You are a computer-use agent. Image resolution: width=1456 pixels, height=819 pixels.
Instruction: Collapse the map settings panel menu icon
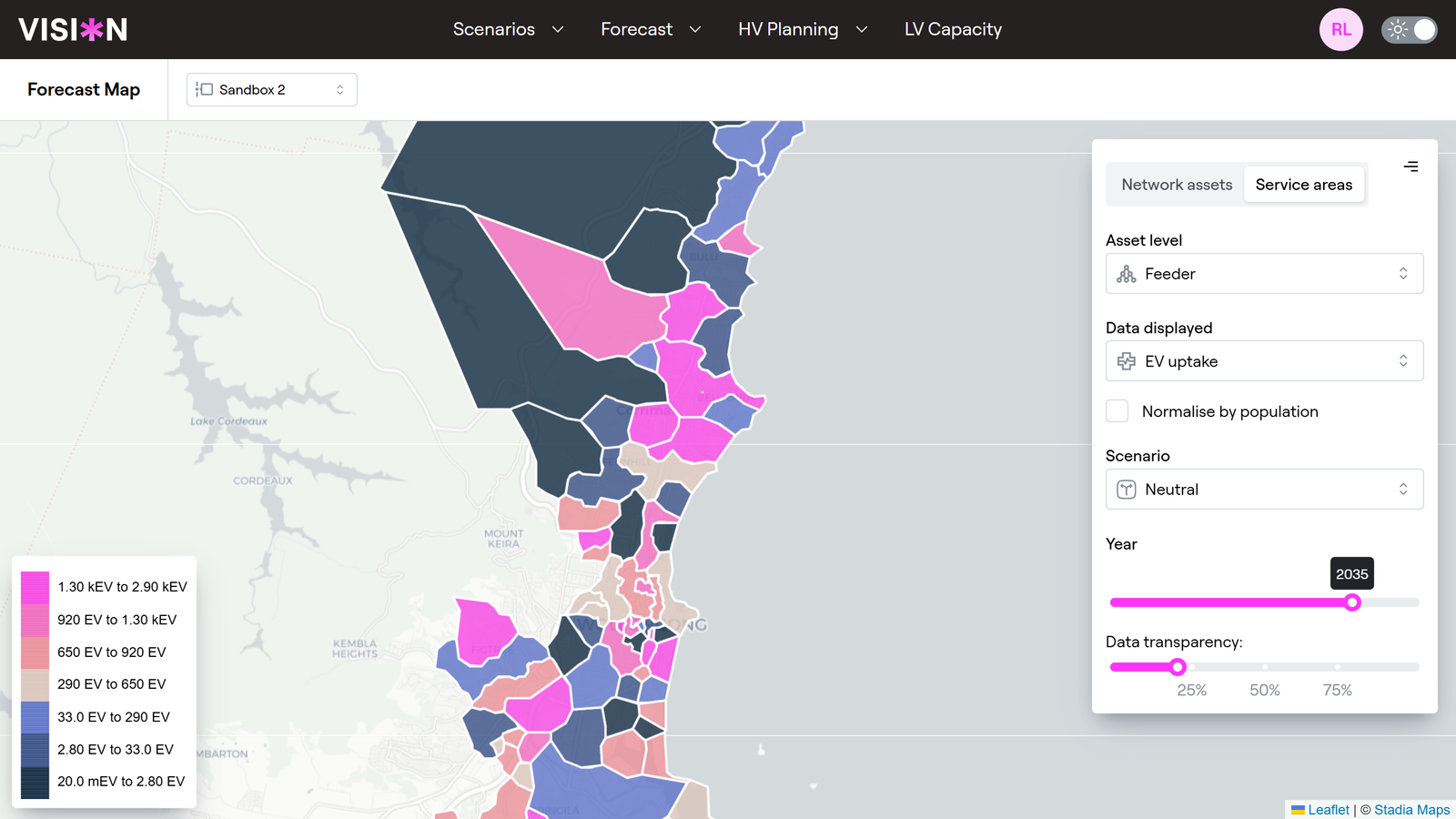point(1410,167)
